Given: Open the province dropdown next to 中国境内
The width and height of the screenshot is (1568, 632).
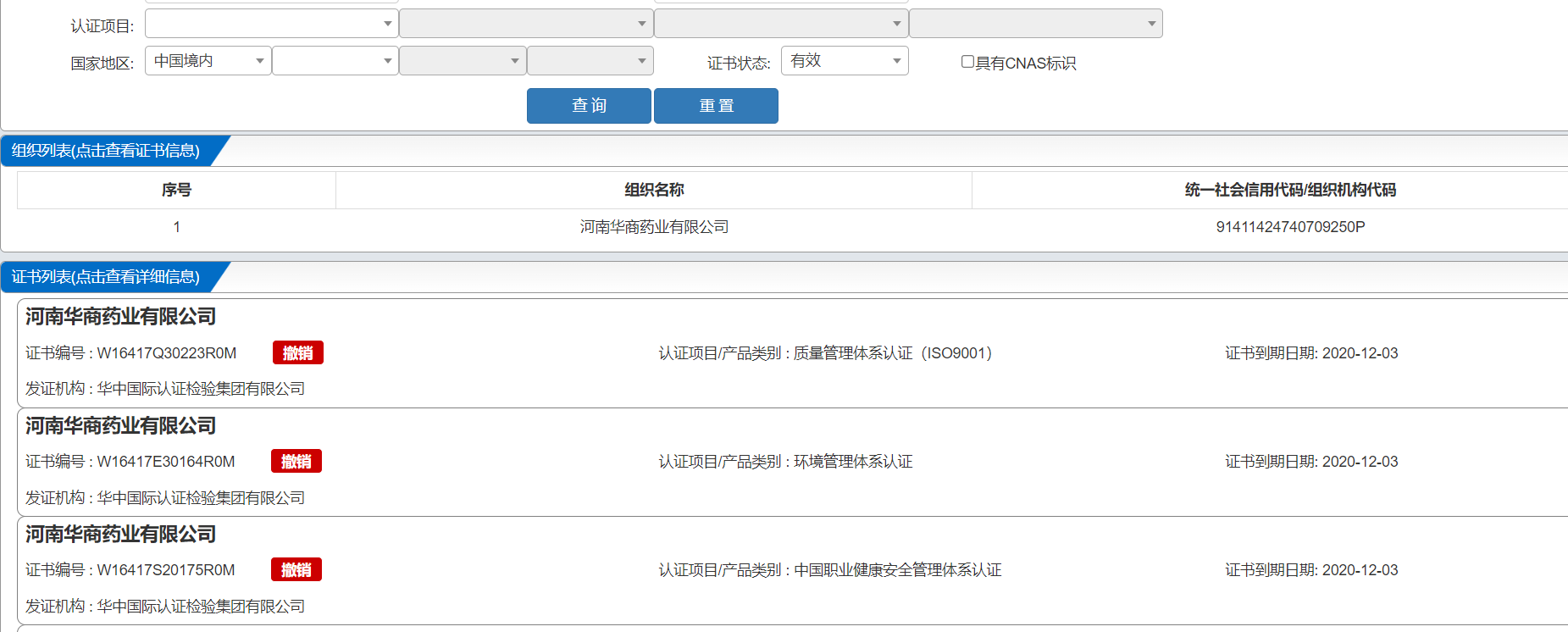Looking at the screenshot, I should tap(335, 61).
